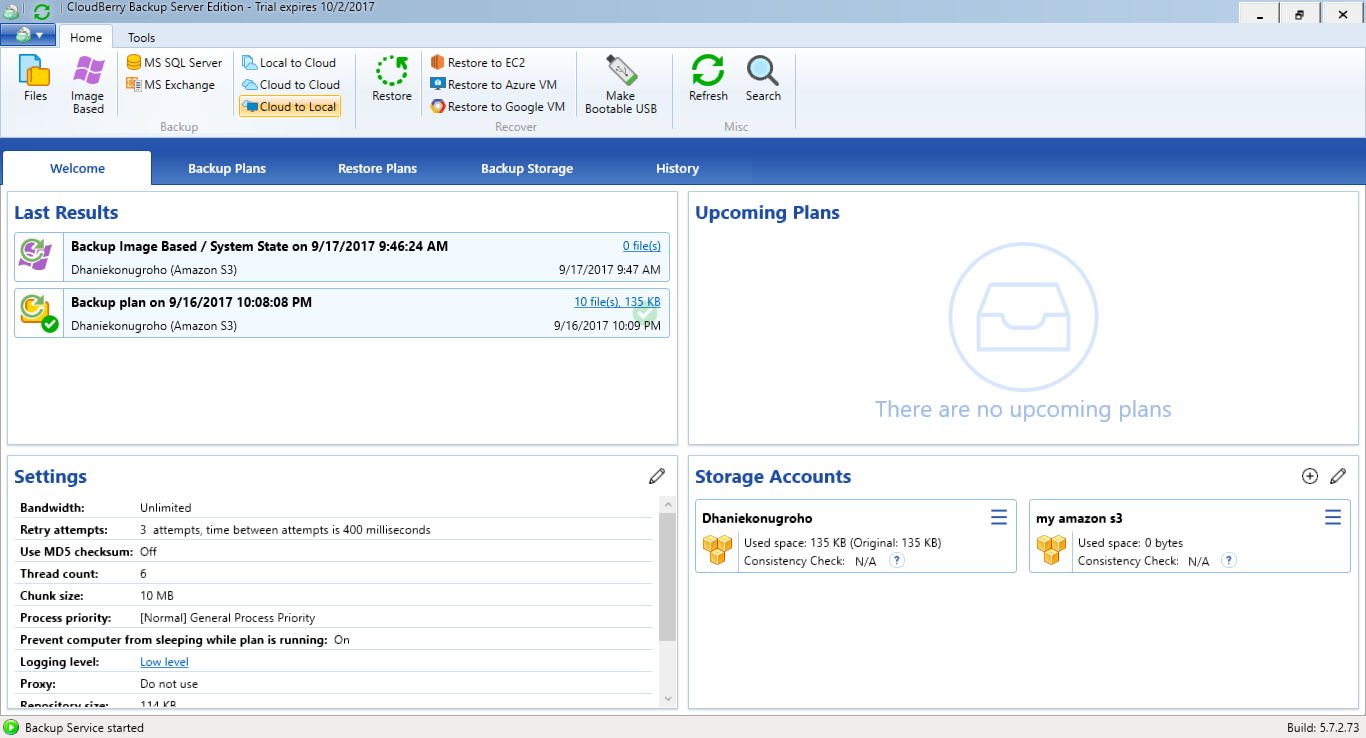Select Cloud to Cloud backup
1366x738 pixels.
[x=291, y=84]
